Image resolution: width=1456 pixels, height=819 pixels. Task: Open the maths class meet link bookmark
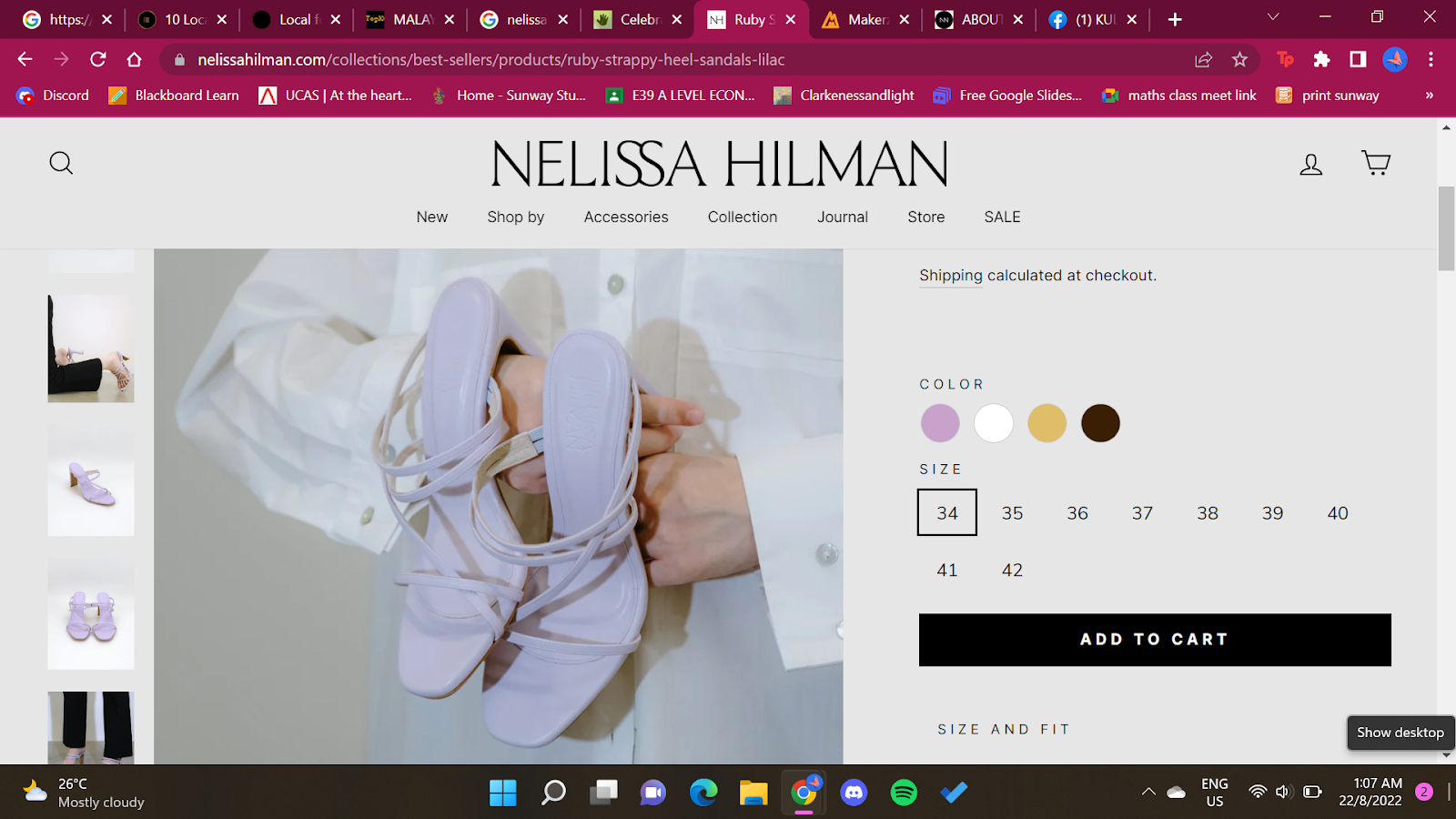pos(1178,95)
